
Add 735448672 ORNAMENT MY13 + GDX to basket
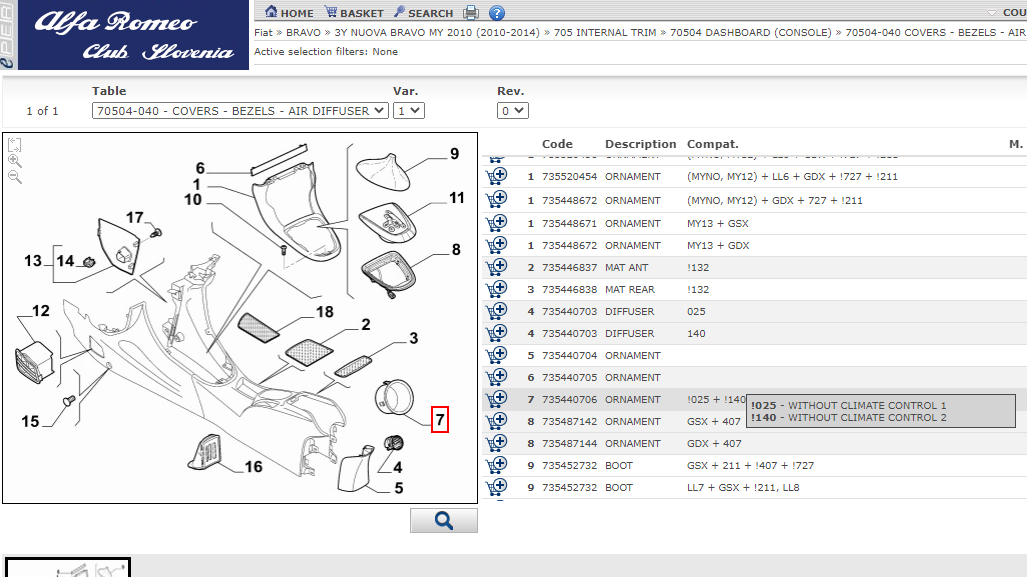[x=496, y=244]
